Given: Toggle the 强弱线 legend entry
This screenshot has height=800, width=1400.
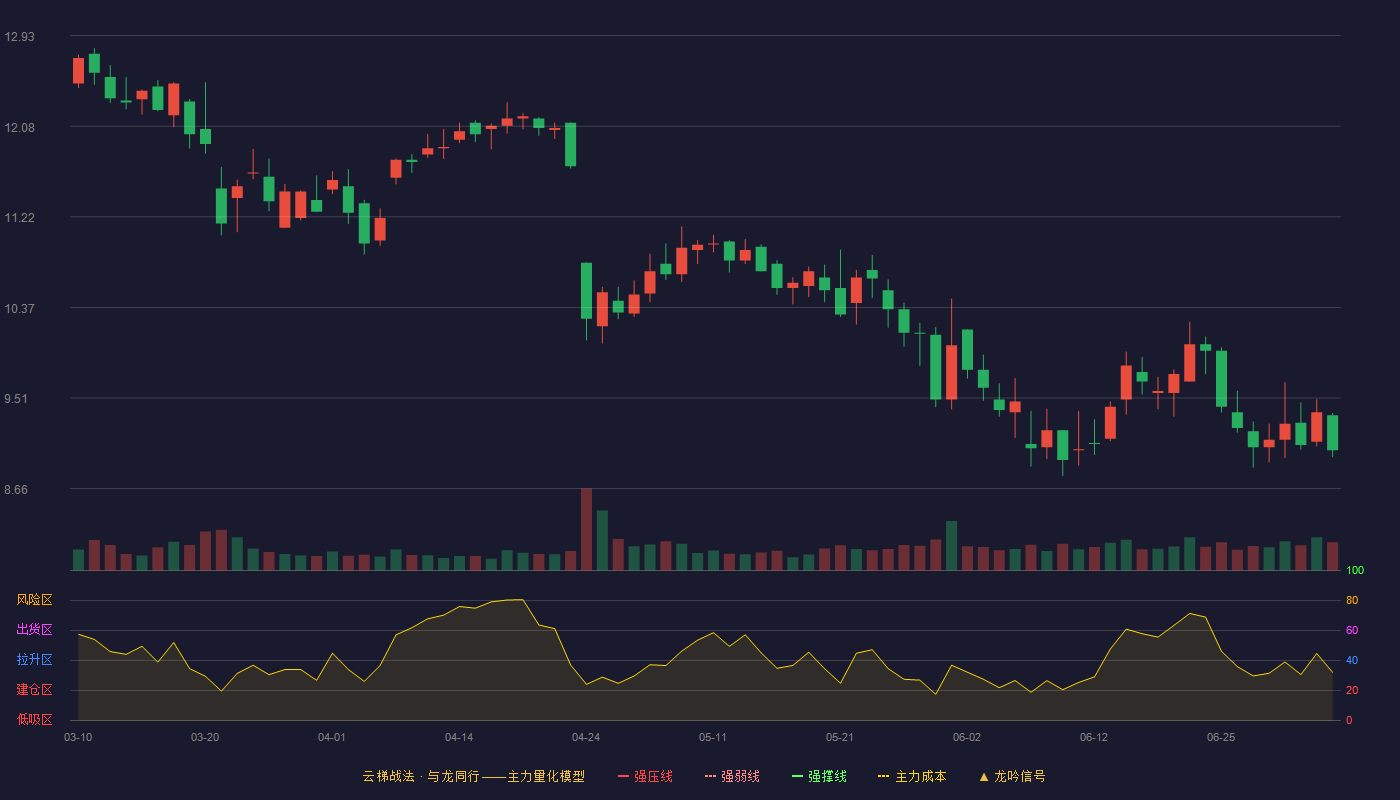Looking at the screenshot, I should [732, 776].
